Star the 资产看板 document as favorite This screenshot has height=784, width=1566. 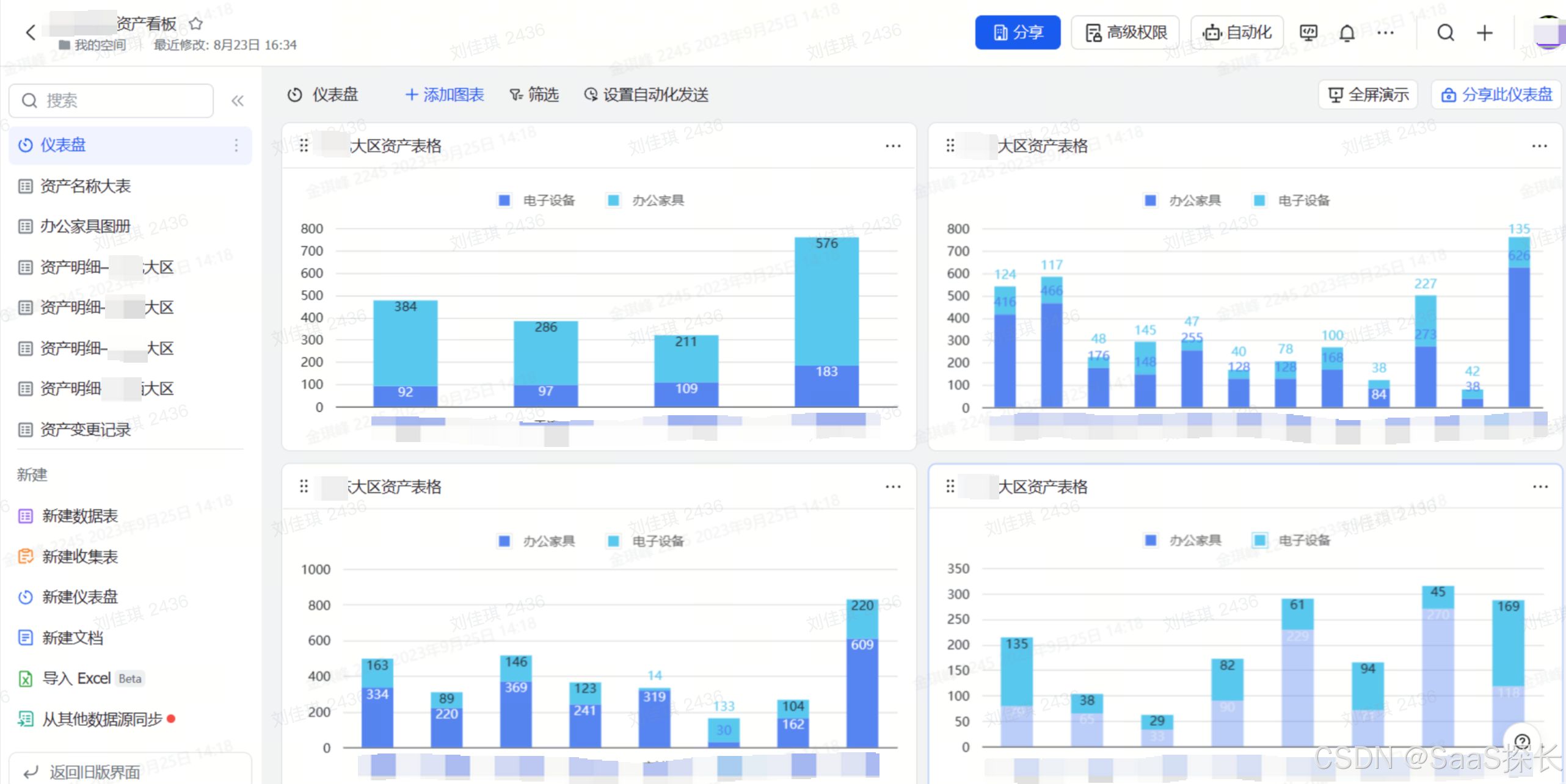195,24
